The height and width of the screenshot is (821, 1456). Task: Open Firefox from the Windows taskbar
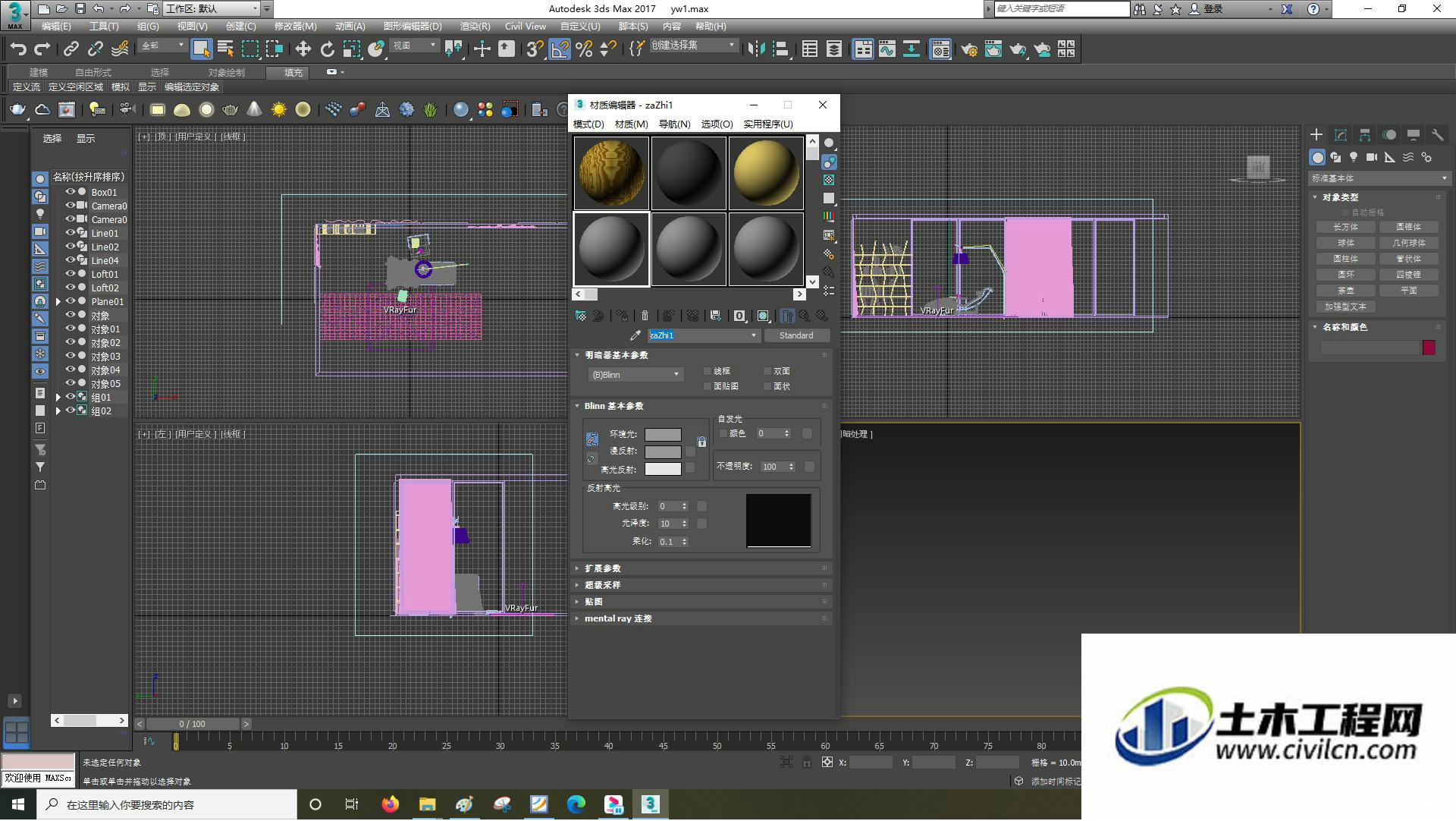[391, 804]
